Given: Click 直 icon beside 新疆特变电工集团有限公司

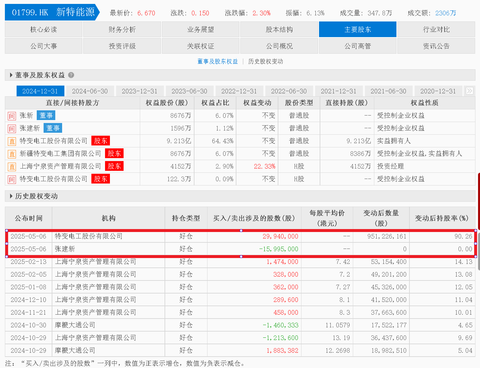Looking at the screenshot, I should 12,154.
